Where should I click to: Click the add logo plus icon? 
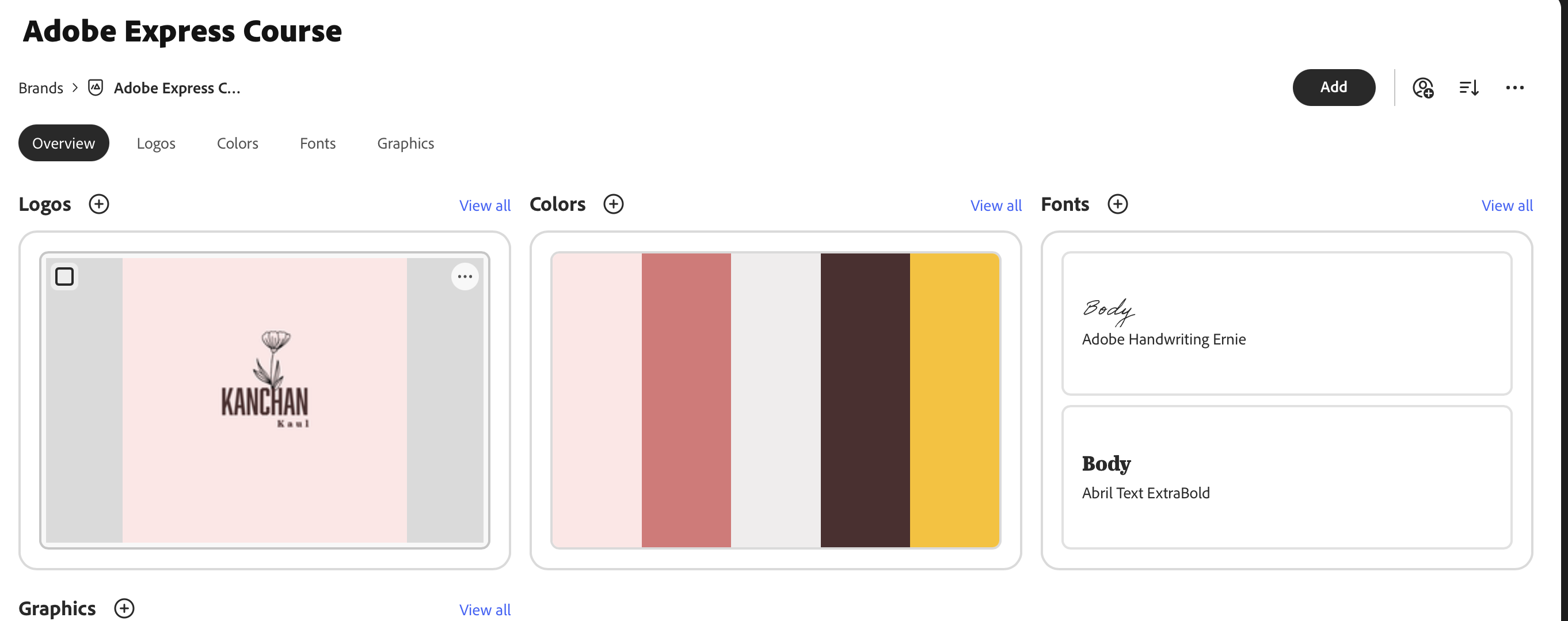tap(98, 204)
